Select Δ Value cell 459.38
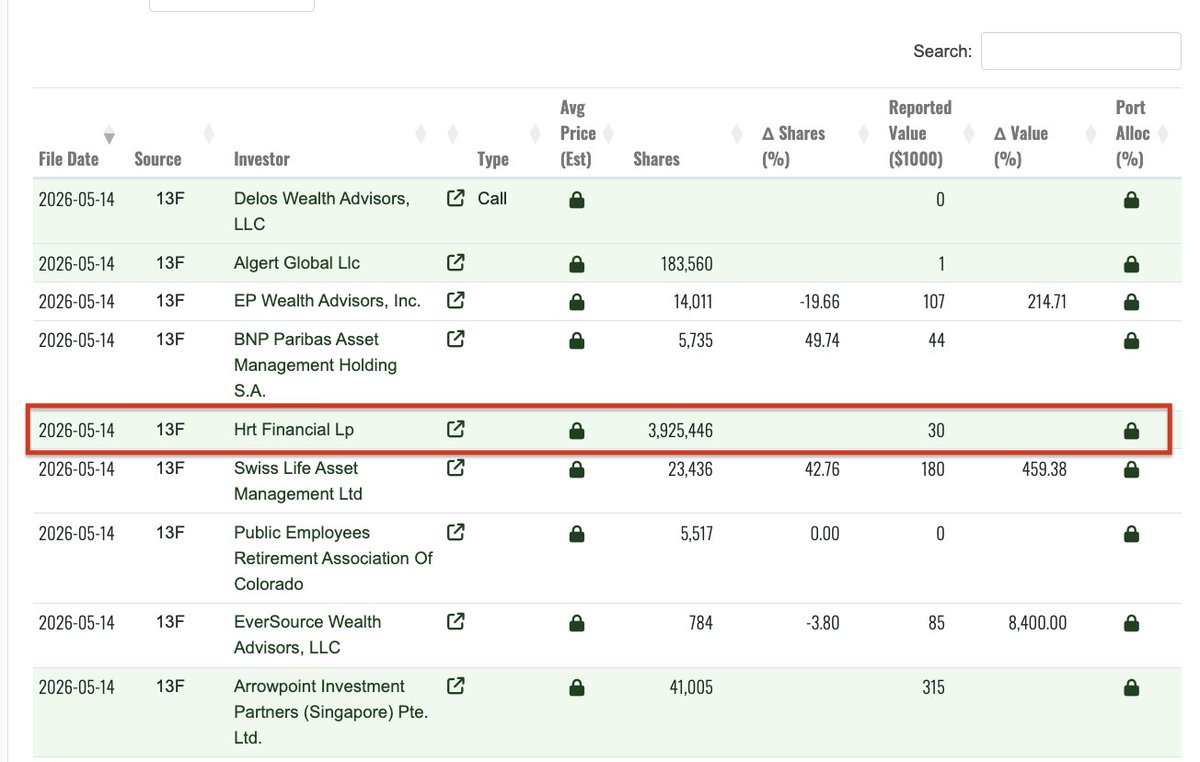Viewport: 1200px width, 762px height. click(1043, 468)
